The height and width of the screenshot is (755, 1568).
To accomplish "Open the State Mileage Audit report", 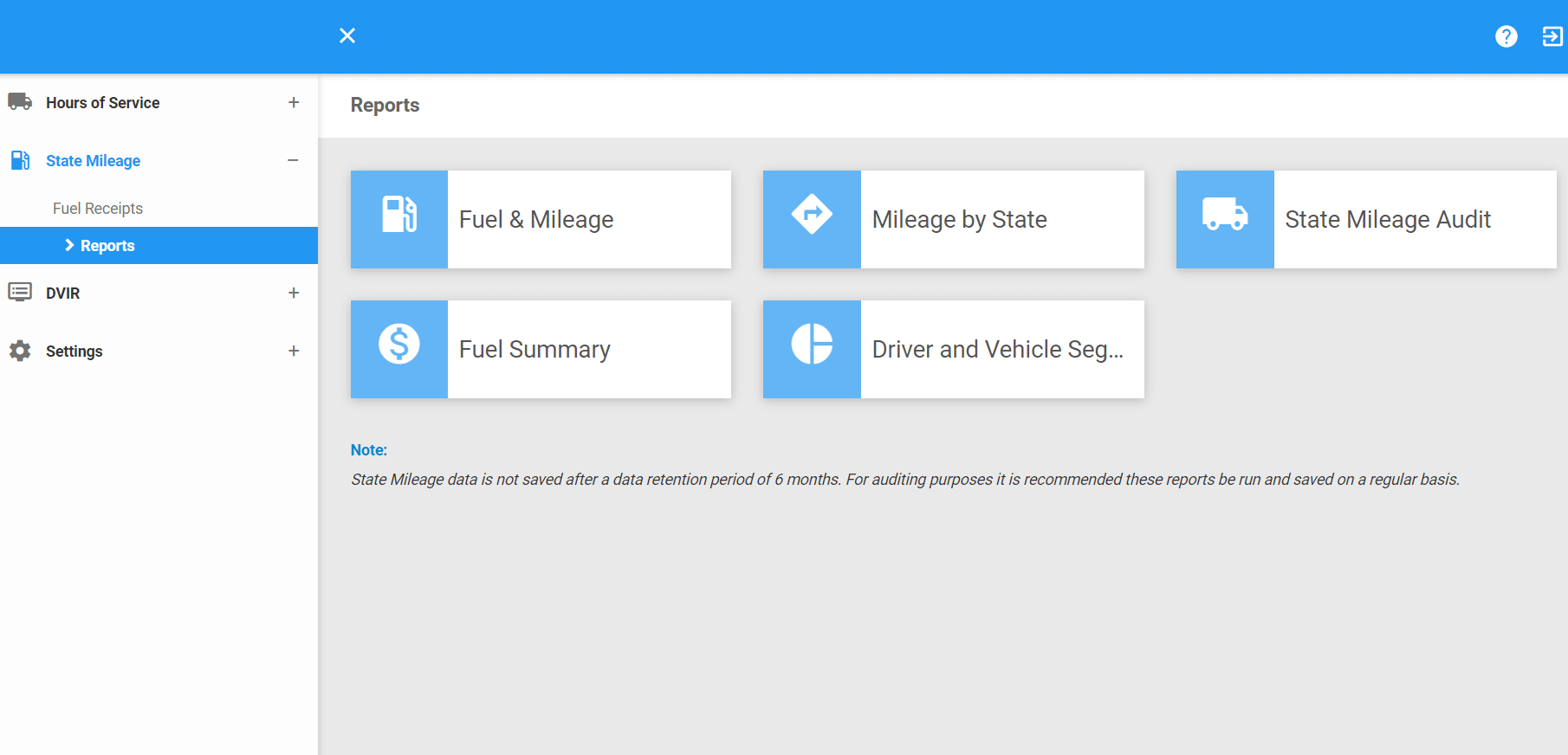I will (x=1366, y=219).
